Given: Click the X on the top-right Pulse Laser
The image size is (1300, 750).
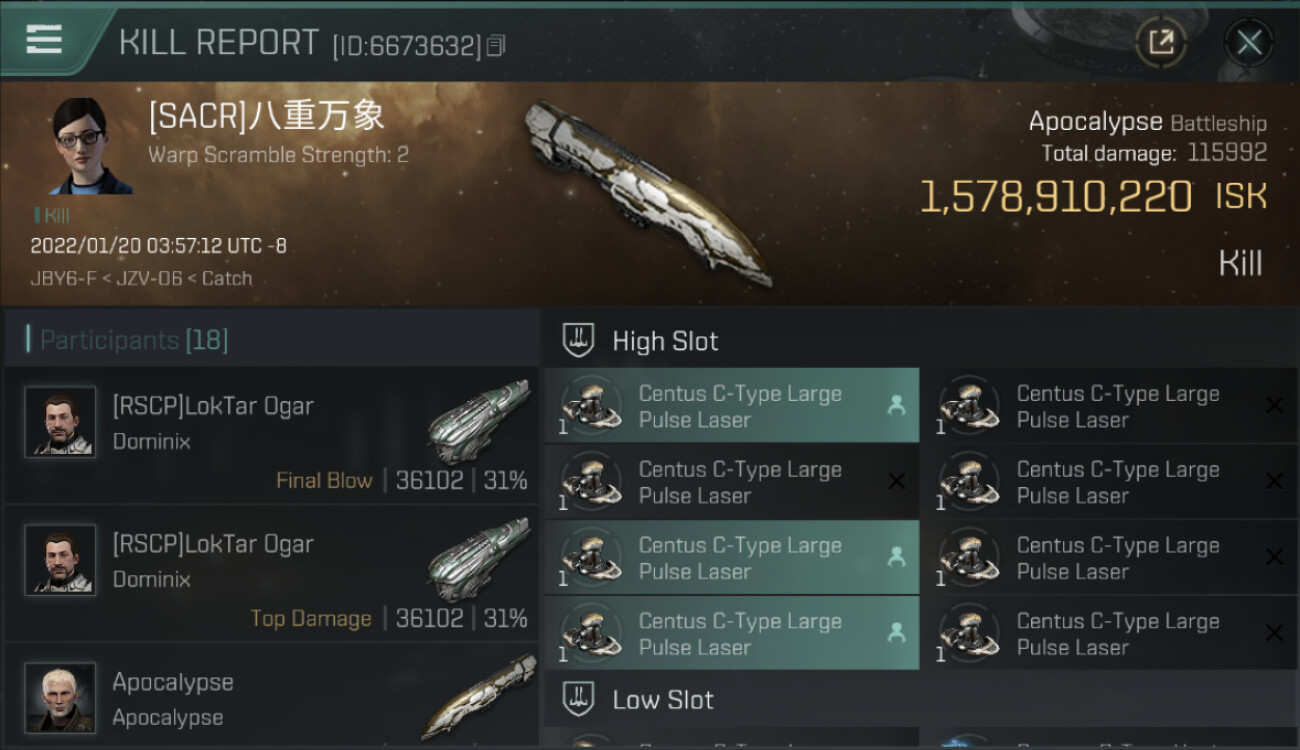Looking at the screenshot, I should tap(1274, 405).
